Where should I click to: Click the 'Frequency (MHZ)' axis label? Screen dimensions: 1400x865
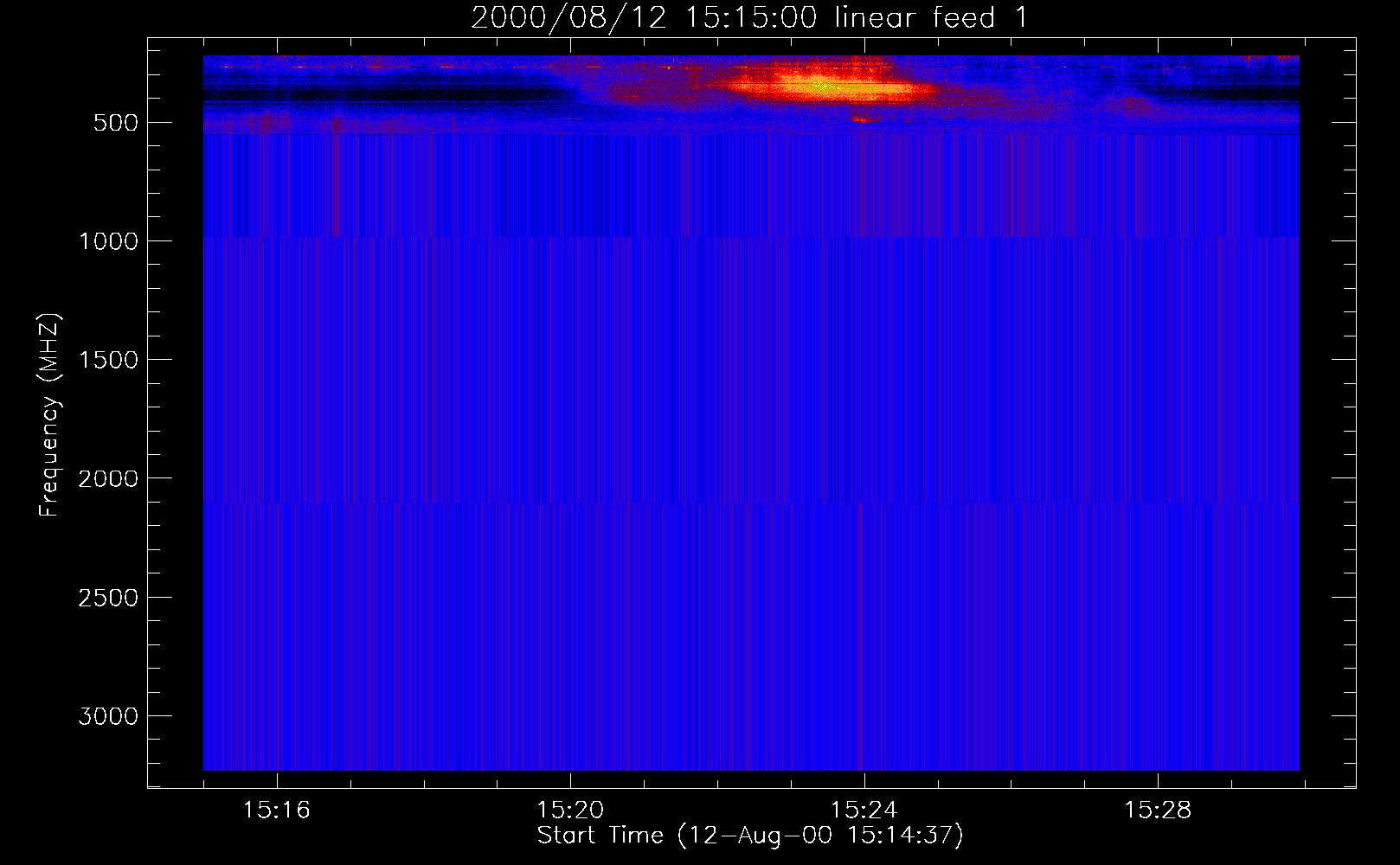pos(49,414)
